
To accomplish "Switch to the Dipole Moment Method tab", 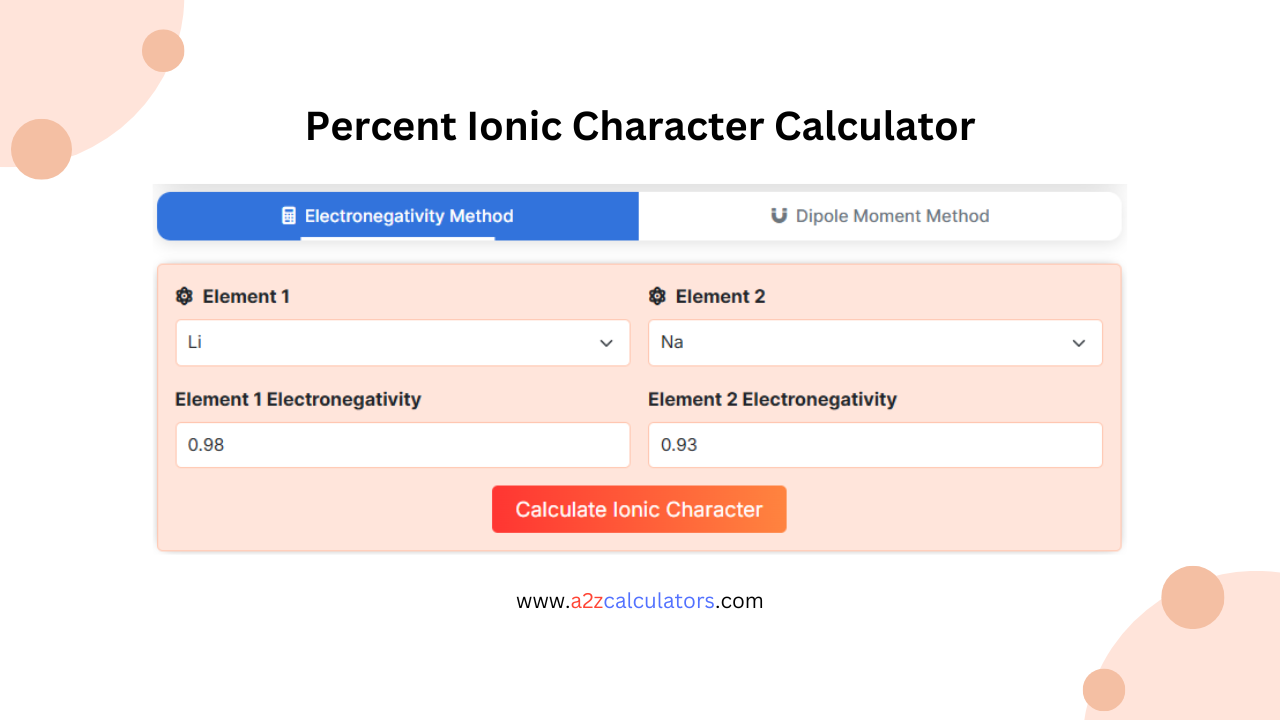I will click(x=880, y=216).
